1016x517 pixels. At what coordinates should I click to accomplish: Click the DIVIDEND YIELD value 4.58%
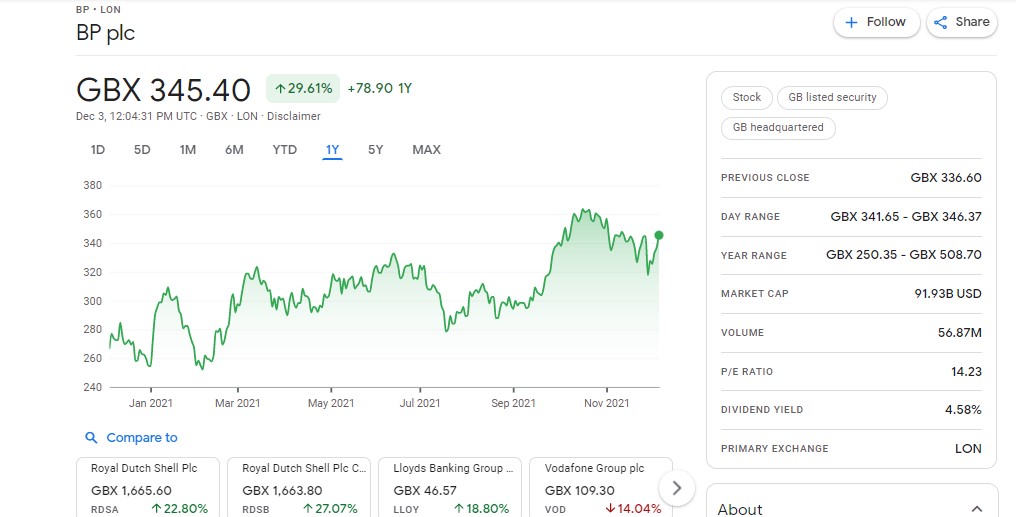[x=963, y=409]
